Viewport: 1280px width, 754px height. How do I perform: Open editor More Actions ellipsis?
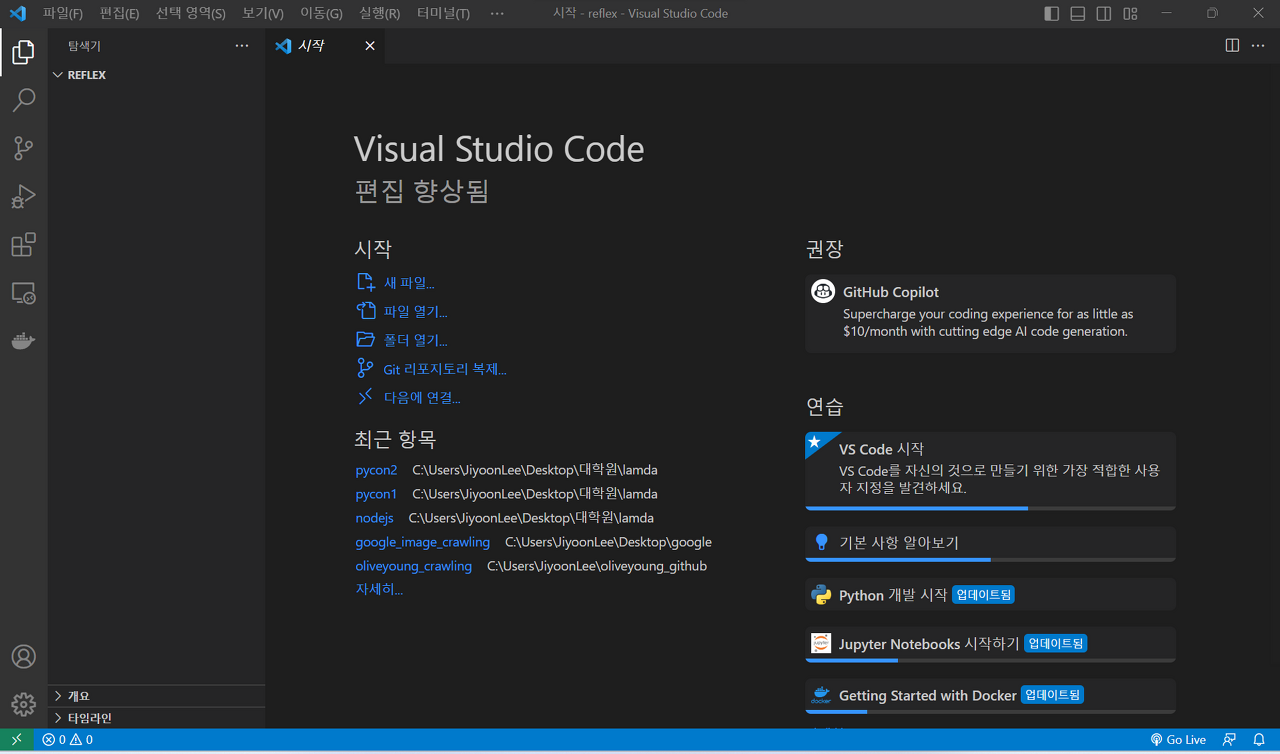(1258, 45)
